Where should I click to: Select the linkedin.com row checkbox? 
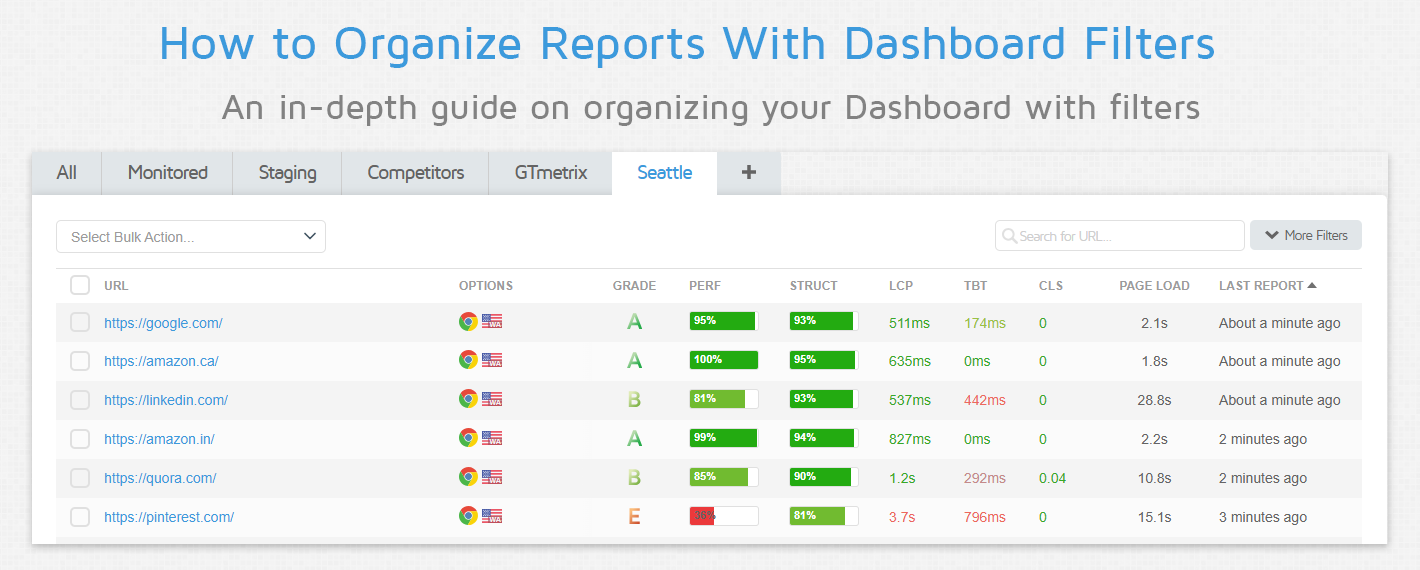(80, 400)
